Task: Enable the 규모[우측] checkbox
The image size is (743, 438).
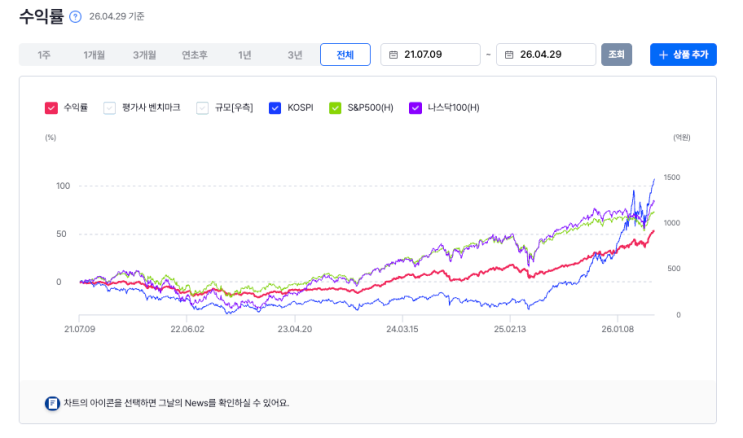Action: [x=202, y=108]
